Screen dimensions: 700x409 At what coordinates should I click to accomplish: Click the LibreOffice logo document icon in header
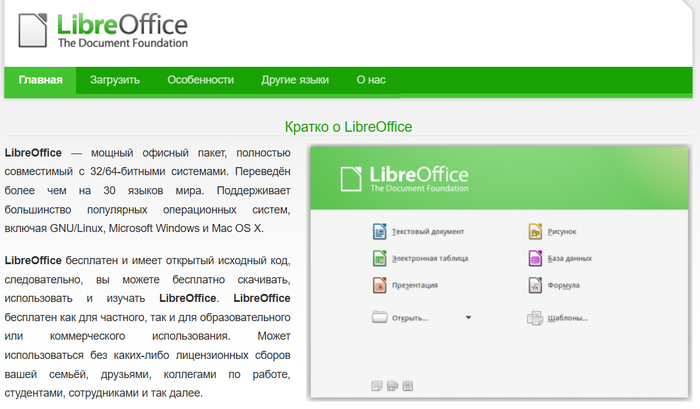[33, 30]
